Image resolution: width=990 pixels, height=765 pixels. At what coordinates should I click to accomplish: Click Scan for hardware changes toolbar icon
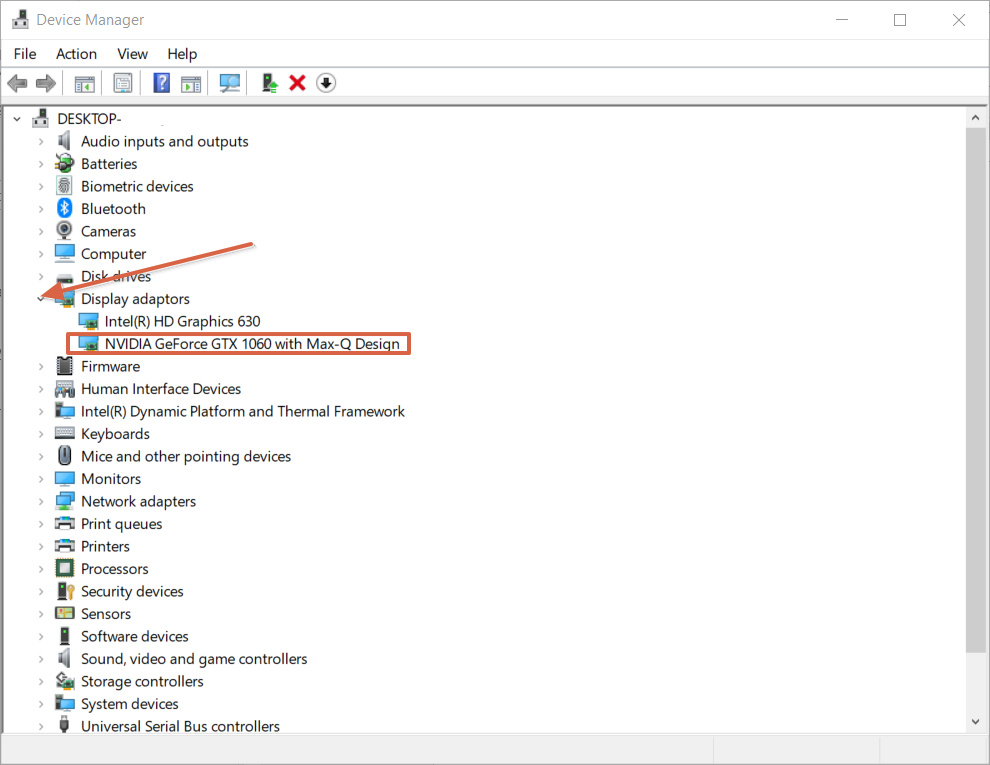[231, 83]
